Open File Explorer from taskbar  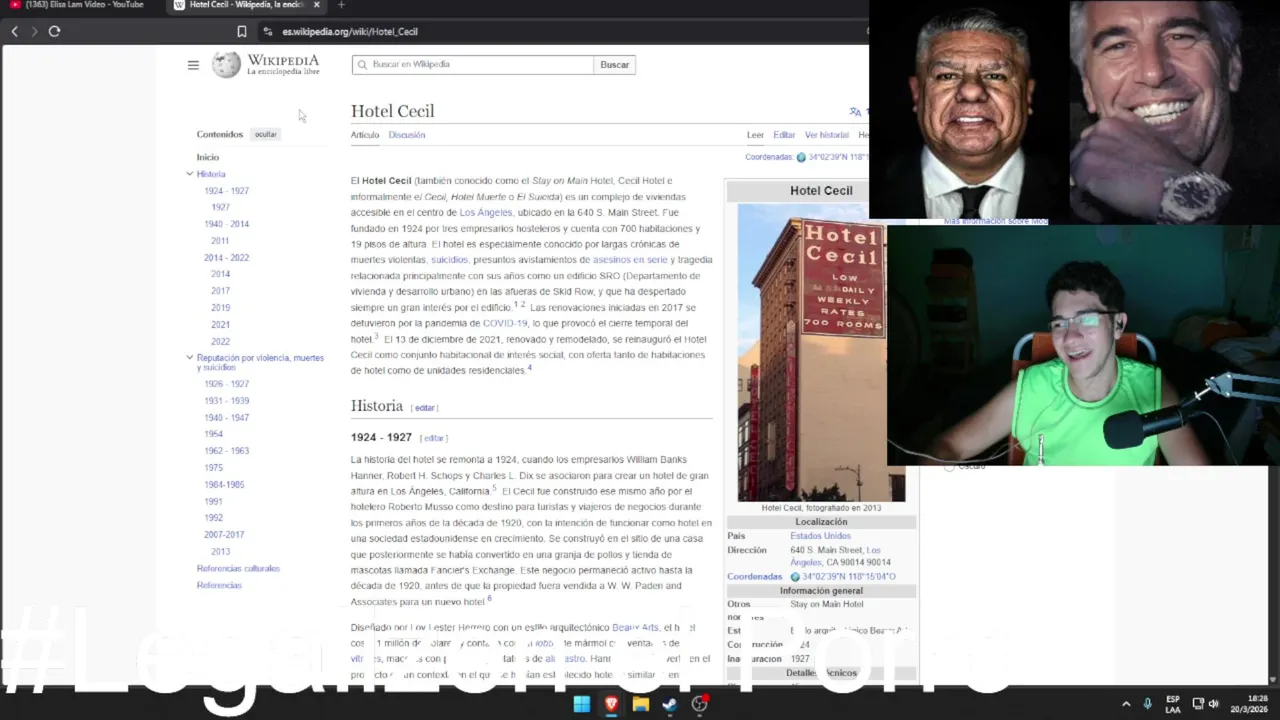(640, 704)
